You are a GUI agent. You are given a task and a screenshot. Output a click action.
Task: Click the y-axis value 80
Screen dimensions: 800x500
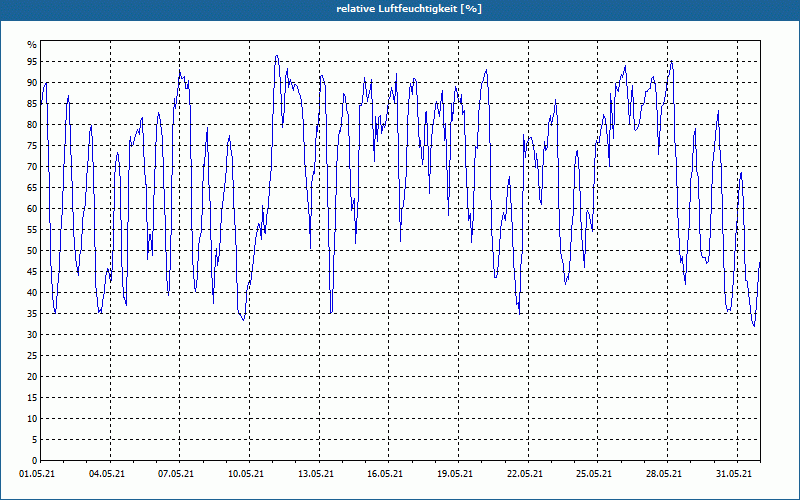click(x=32, y=124)
